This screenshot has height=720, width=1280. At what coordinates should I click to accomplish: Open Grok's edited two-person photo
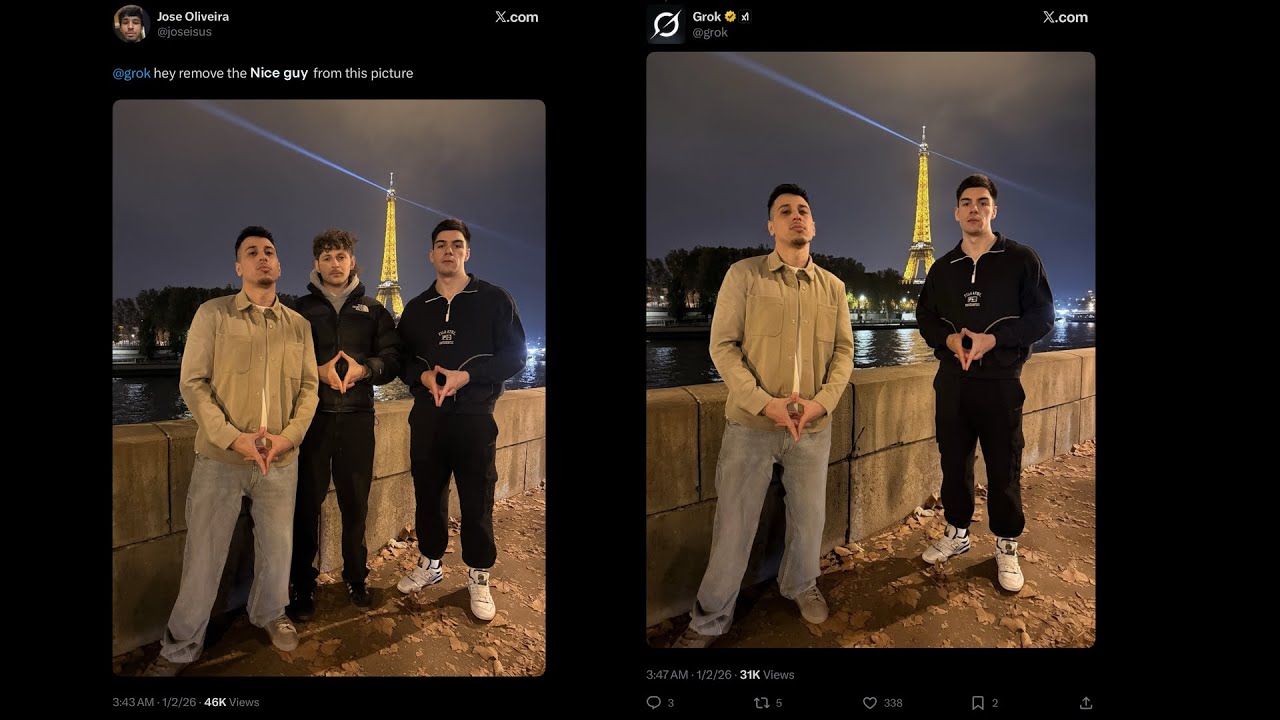[870, 350]
